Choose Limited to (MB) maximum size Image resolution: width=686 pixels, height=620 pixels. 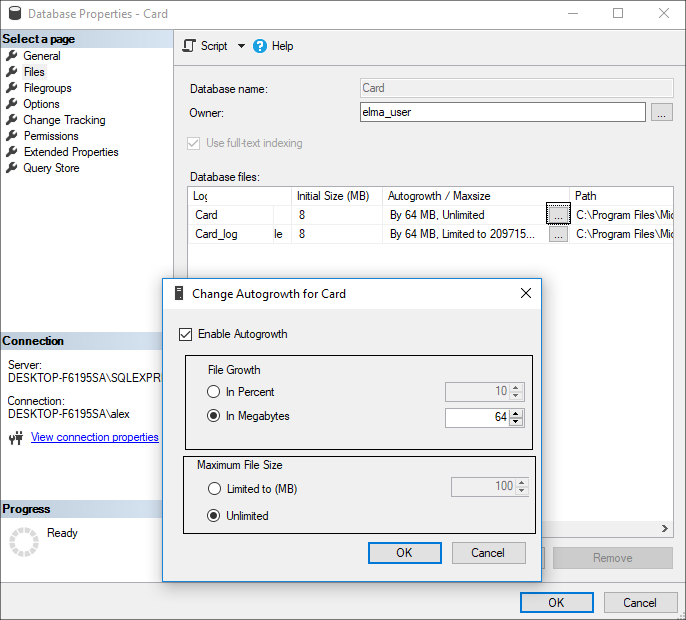213,489
